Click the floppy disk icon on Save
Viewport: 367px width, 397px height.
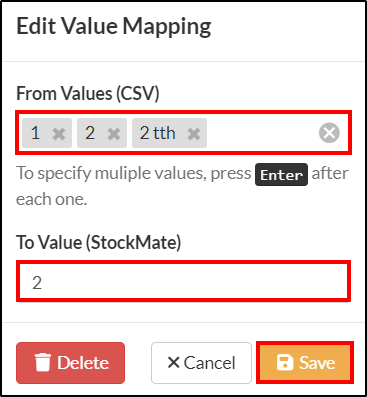[x=285, y=362]
